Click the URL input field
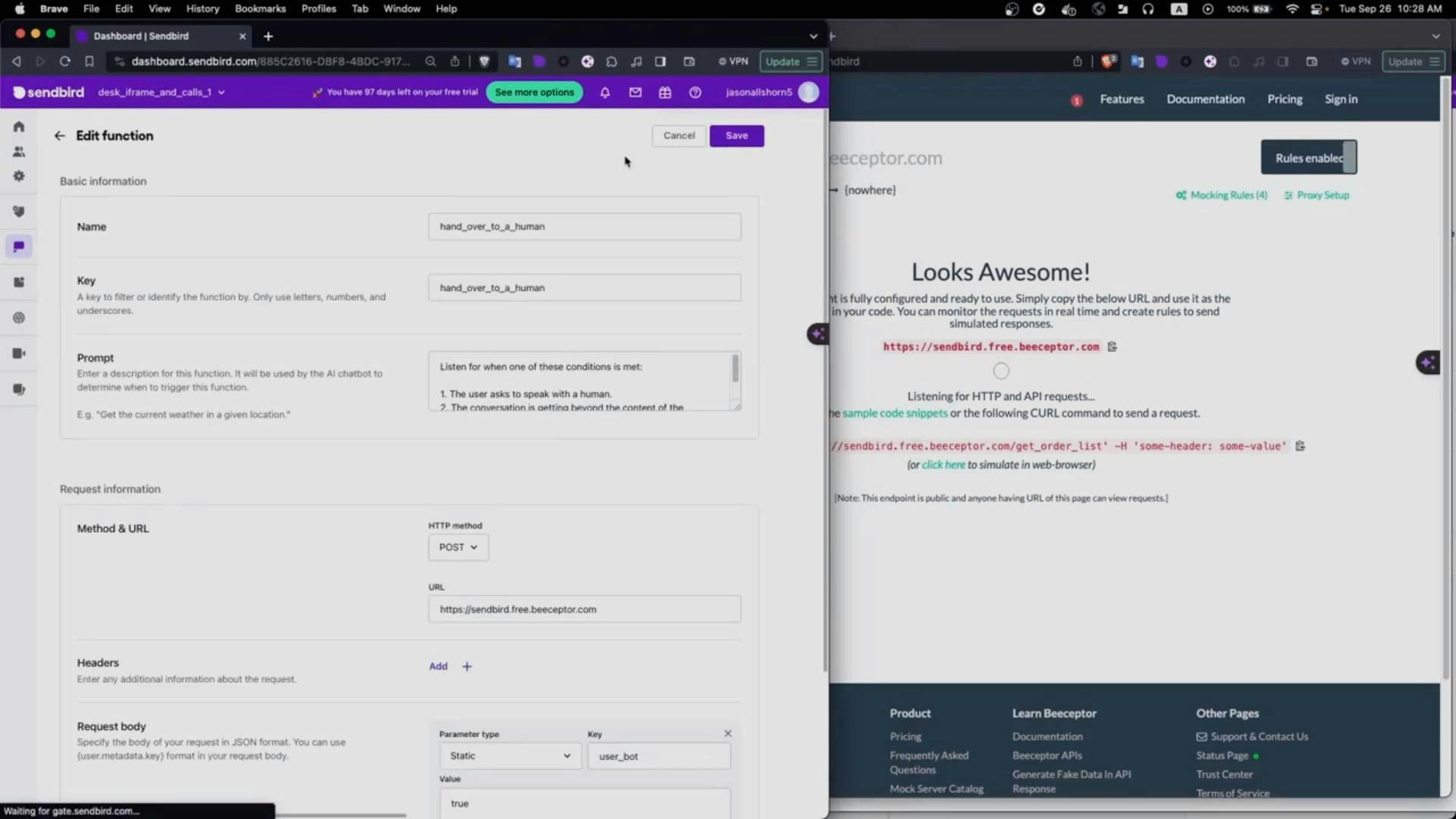 (584, 610)
